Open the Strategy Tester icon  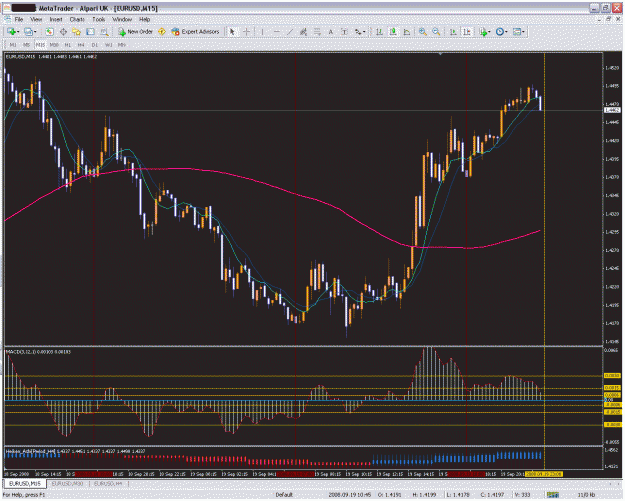pos(104,32)
